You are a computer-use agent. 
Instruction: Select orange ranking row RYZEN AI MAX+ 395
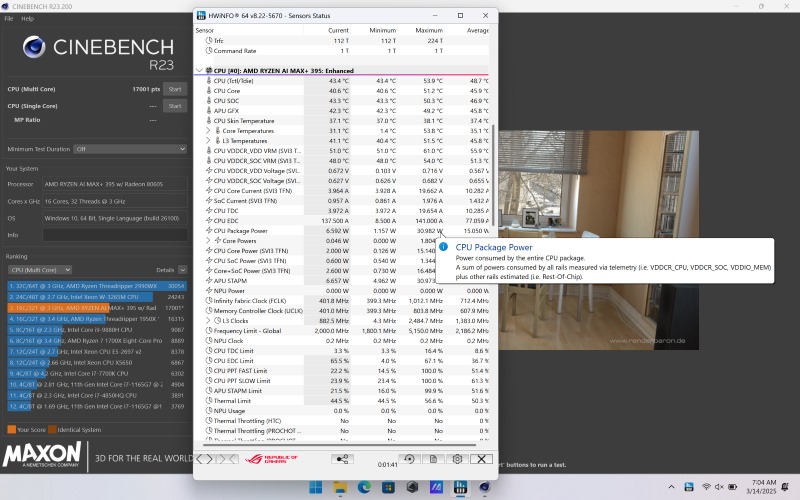(97, 308)
